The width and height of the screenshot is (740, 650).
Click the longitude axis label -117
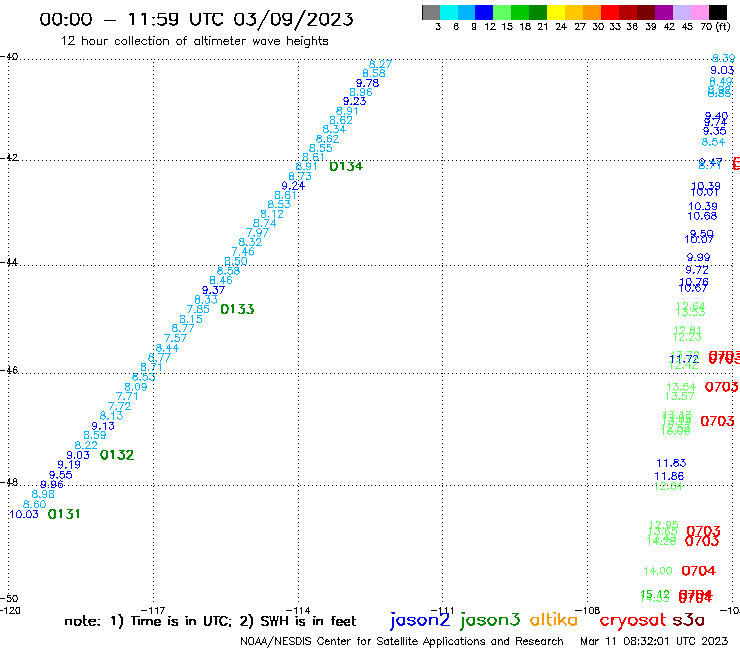point(153,610)
